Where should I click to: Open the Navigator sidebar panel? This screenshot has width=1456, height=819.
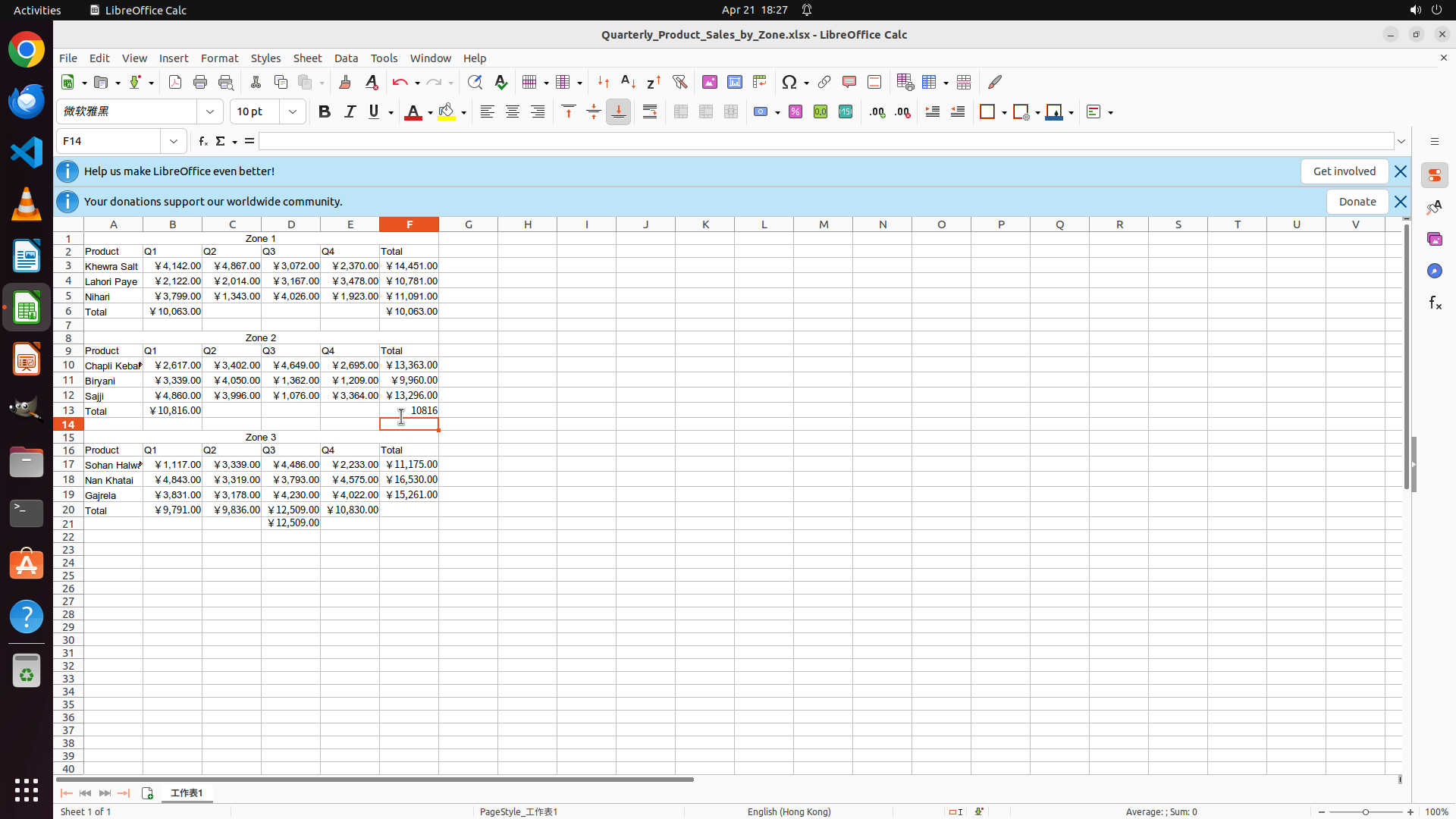1434,271
